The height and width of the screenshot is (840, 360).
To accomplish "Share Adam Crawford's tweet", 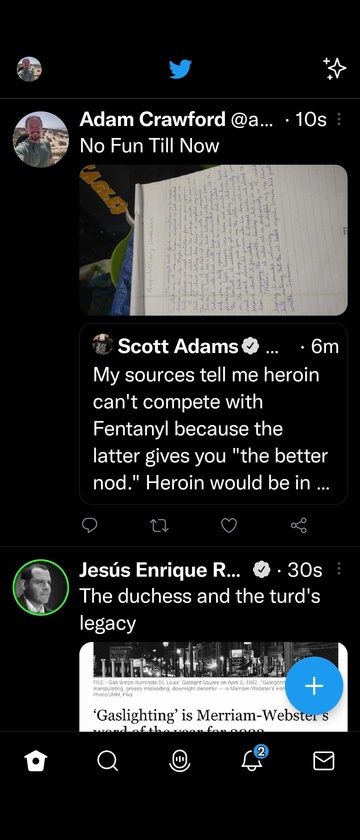I will click(299, 526).
